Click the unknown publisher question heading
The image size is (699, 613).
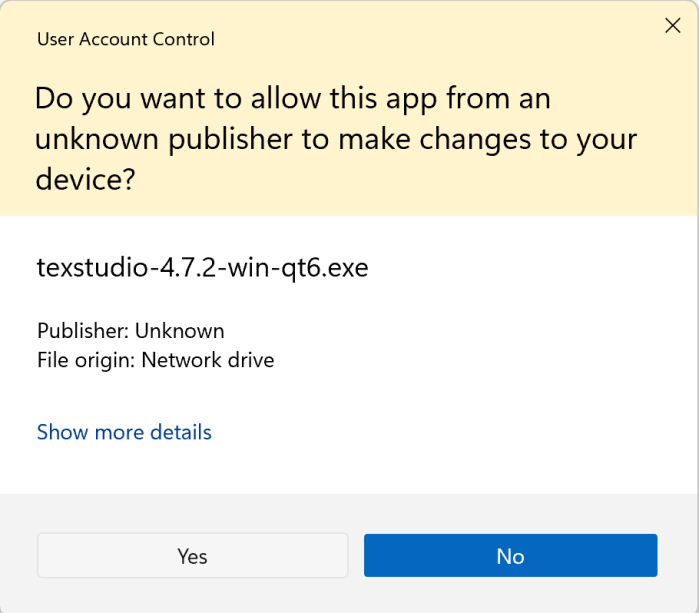pyautogui.click(x=335, y=139)
